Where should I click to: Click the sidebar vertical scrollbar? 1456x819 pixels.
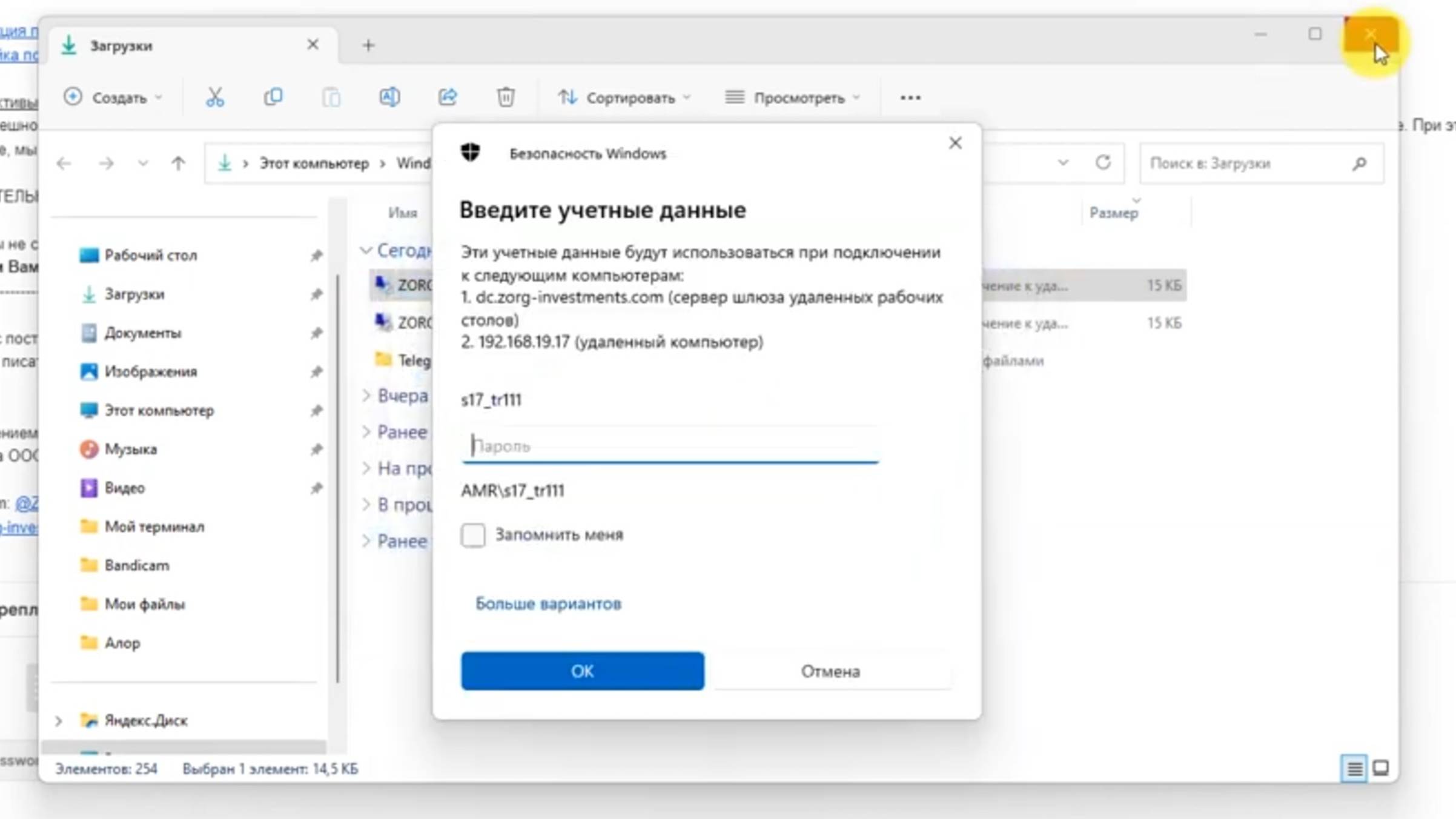tap(337, 479)
